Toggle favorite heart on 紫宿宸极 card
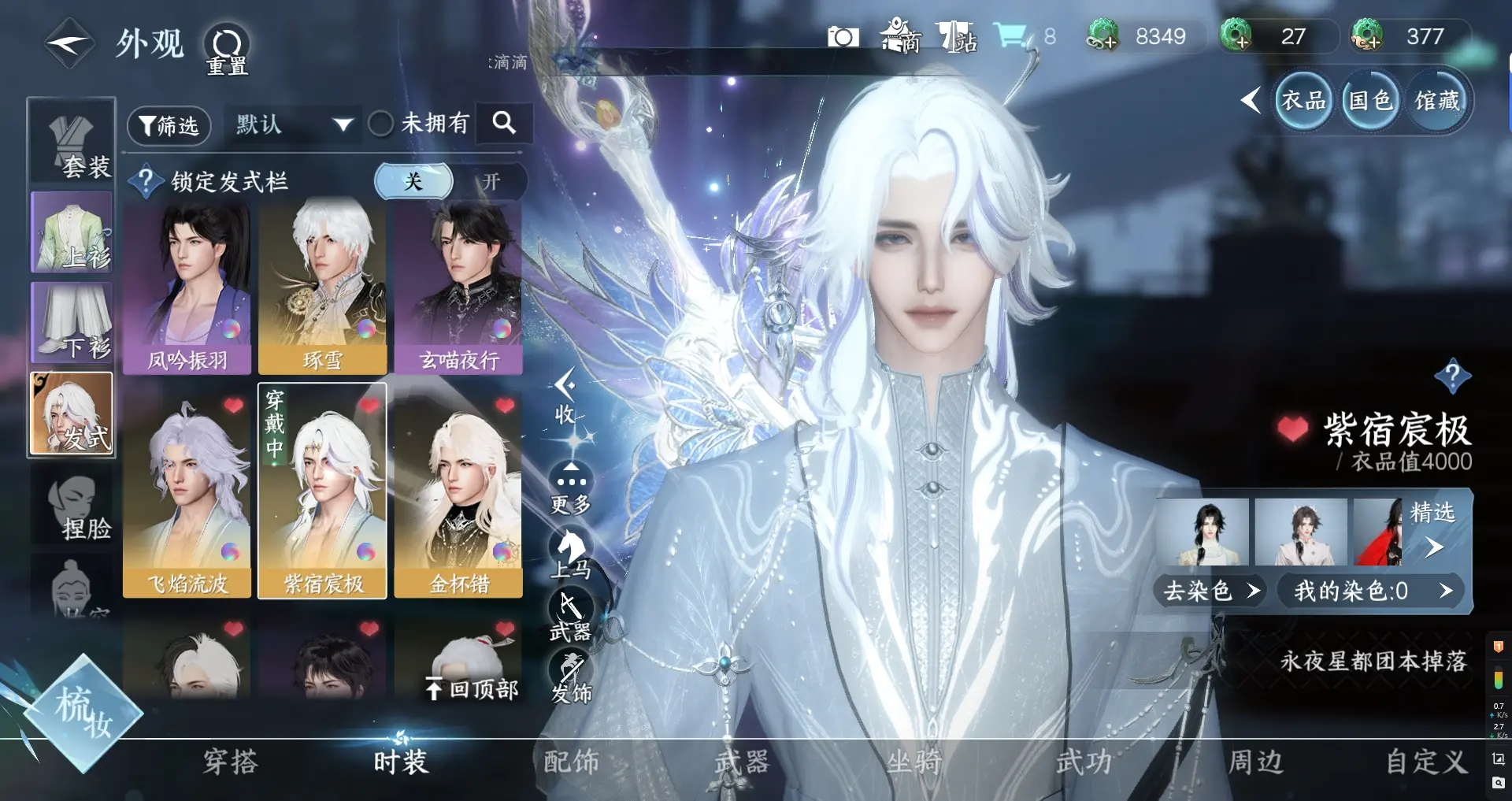The width and height of the screenshot is (1512, 801). (369, 406)
